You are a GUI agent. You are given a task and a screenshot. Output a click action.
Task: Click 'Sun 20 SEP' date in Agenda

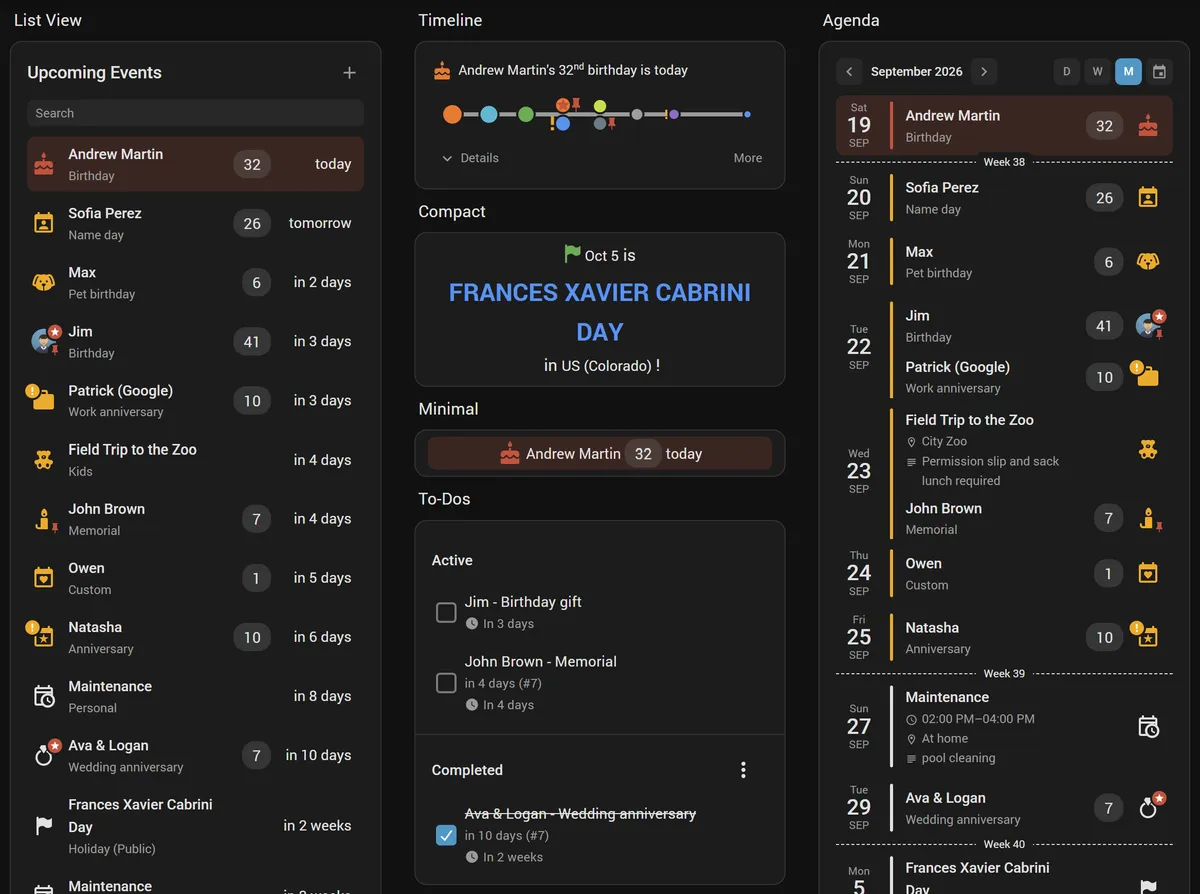(x=859, y=197)
